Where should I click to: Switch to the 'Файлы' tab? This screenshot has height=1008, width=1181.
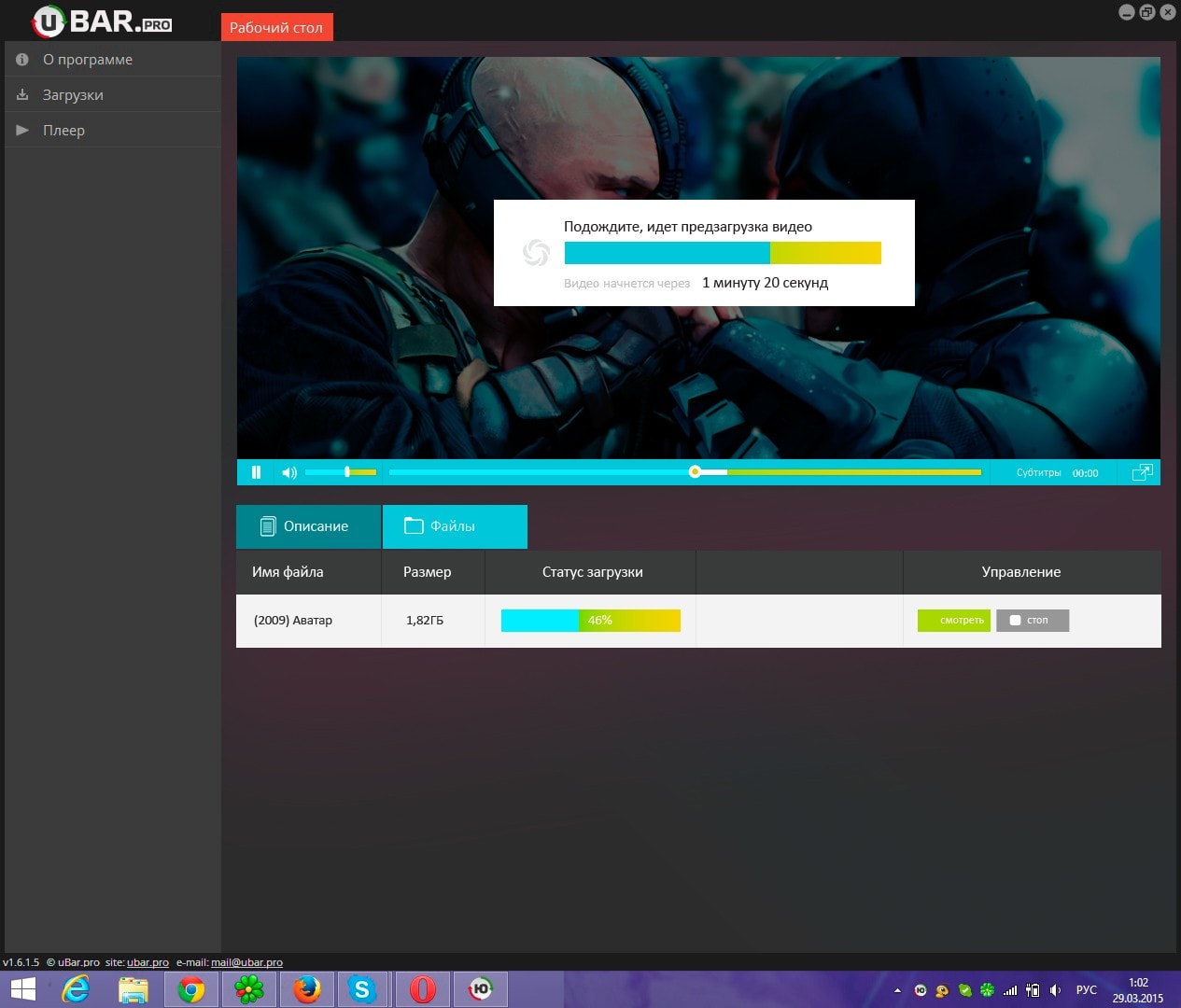point(455,526)
